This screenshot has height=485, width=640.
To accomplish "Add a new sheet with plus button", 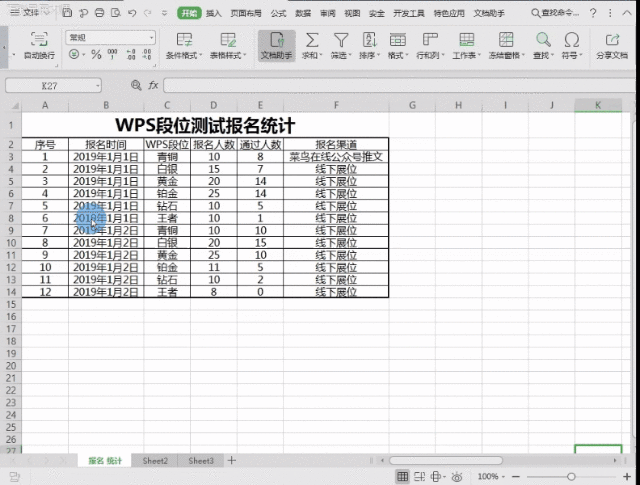I will [x=232, y=461].
